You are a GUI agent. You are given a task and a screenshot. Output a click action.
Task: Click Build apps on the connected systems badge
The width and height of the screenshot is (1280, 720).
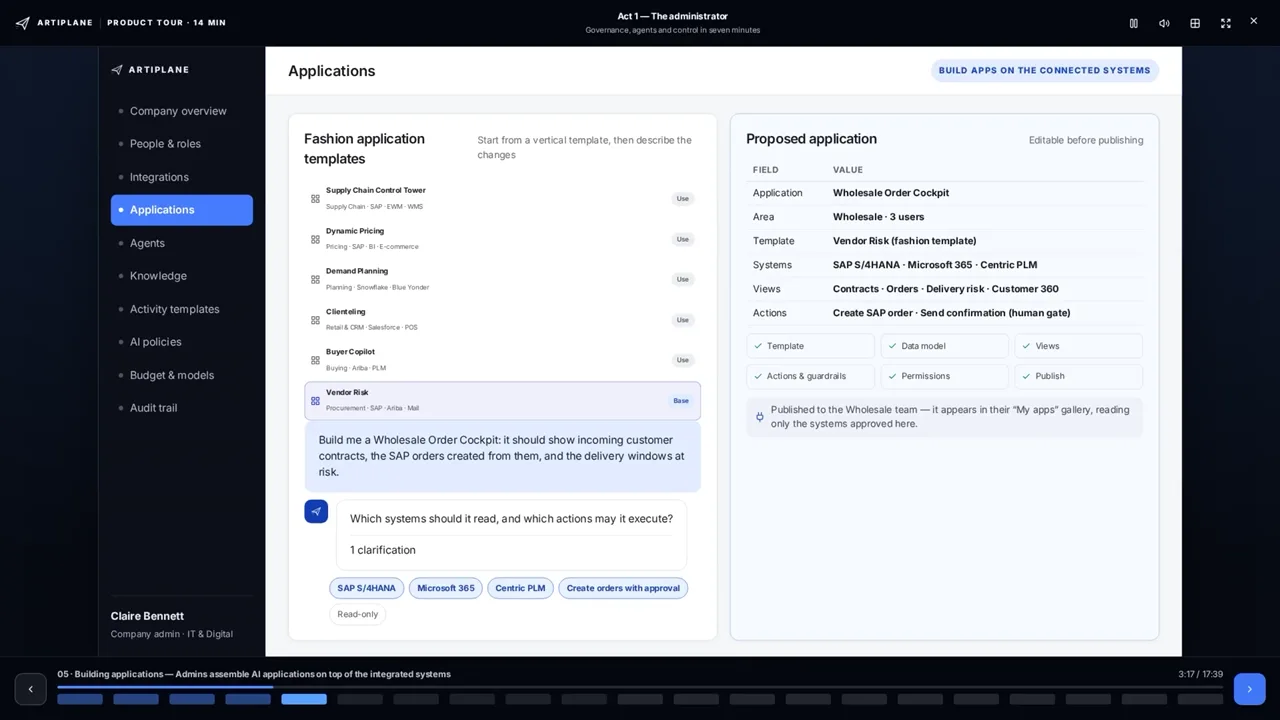click(1044, 71)
